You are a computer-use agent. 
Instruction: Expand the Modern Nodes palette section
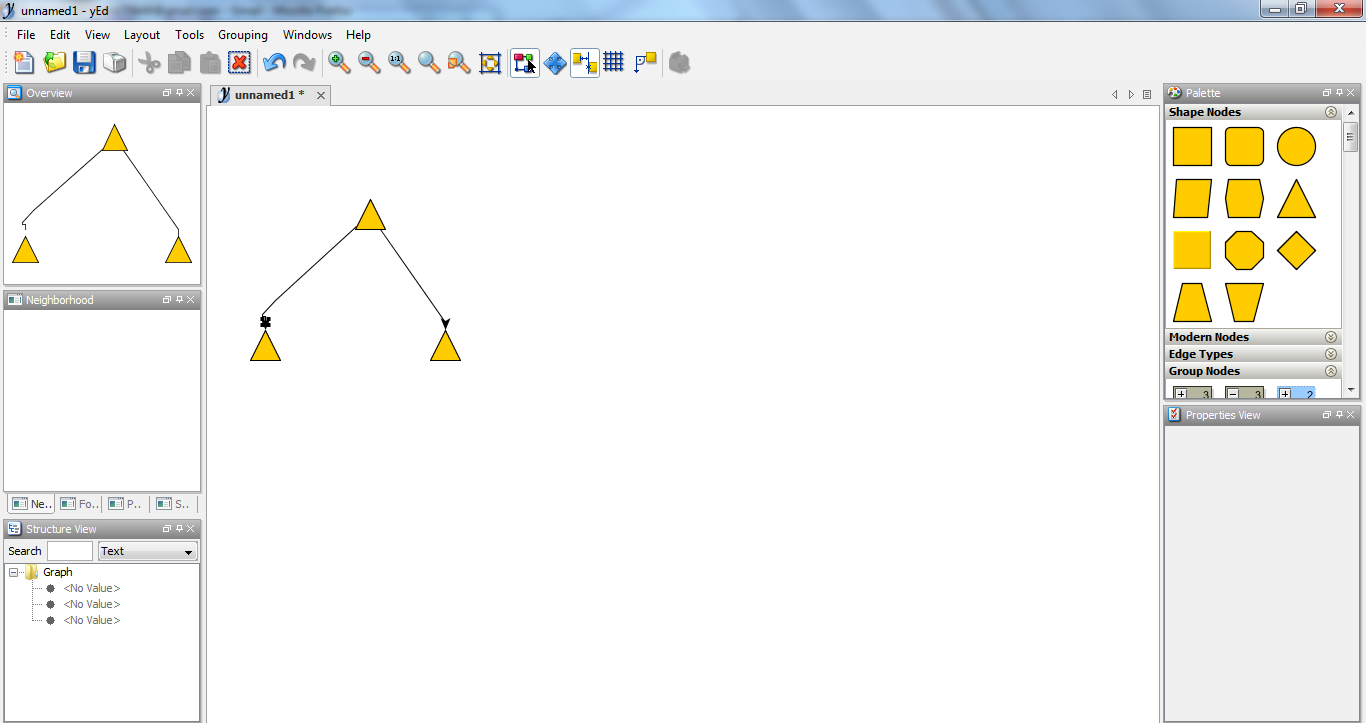click(x=1331, y=337)
